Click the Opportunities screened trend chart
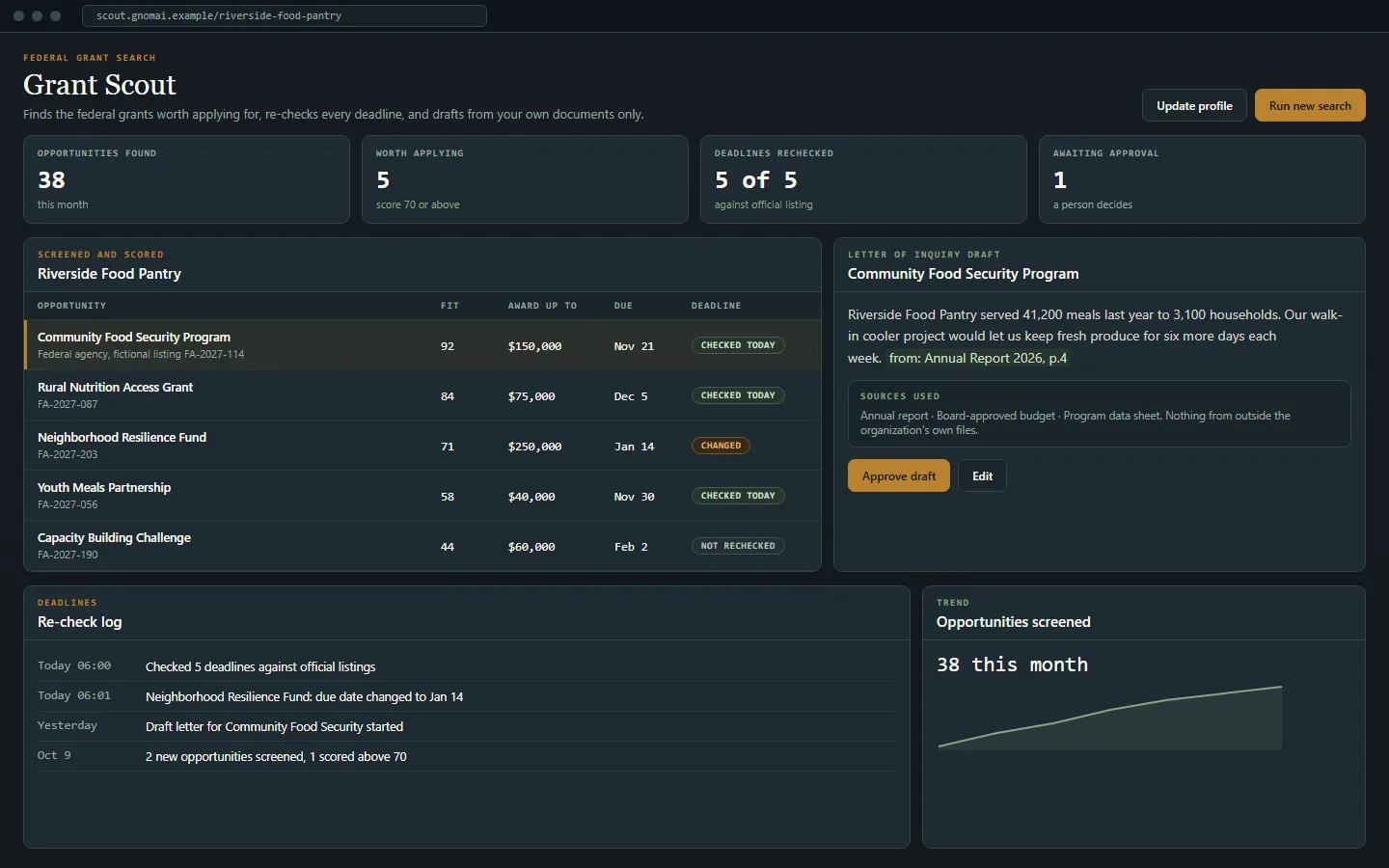The width and height of the screenshot is (1389, 868). point(1110,718)
